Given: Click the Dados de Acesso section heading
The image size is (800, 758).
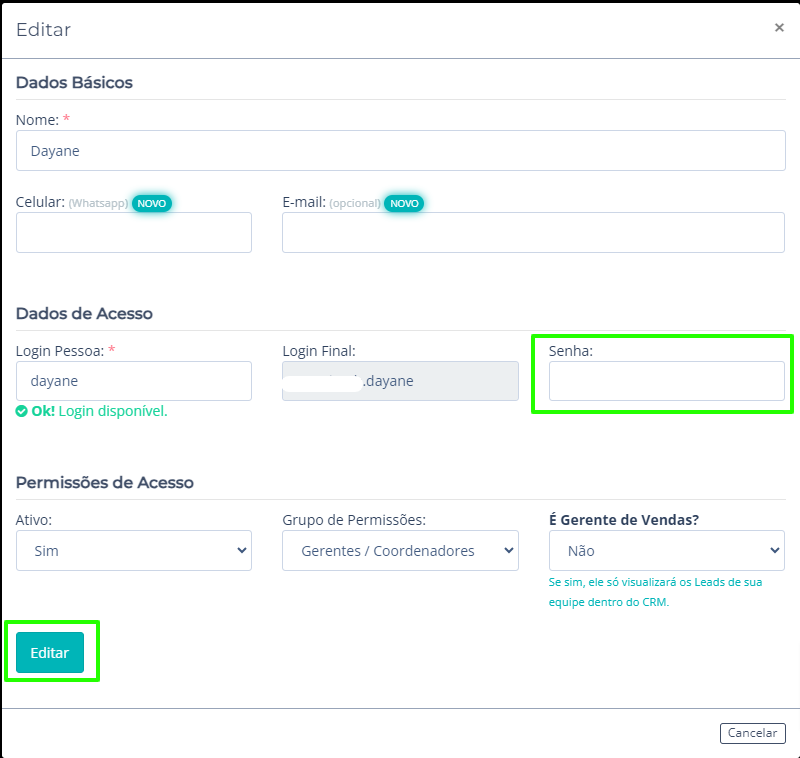Looking at the screenshot, I should pos(84,313).
